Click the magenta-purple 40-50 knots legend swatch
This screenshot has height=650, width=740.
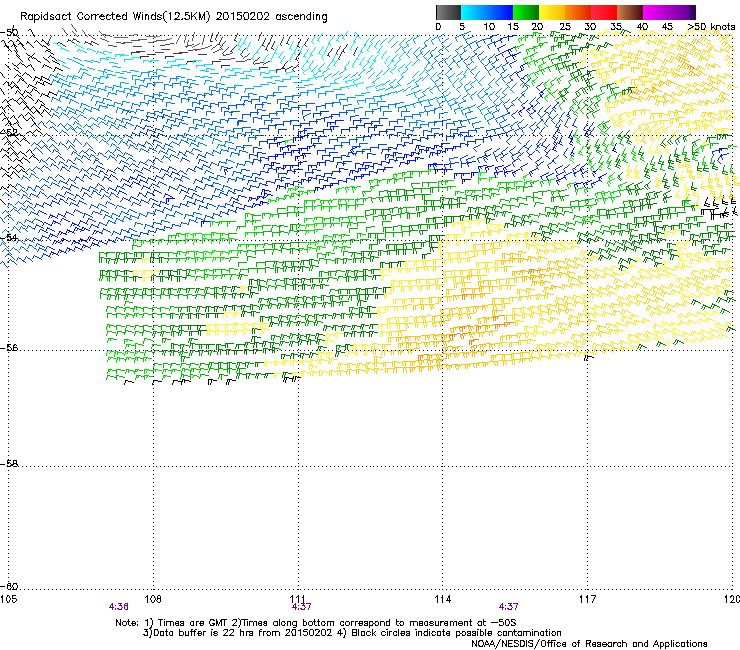[669, 12]
